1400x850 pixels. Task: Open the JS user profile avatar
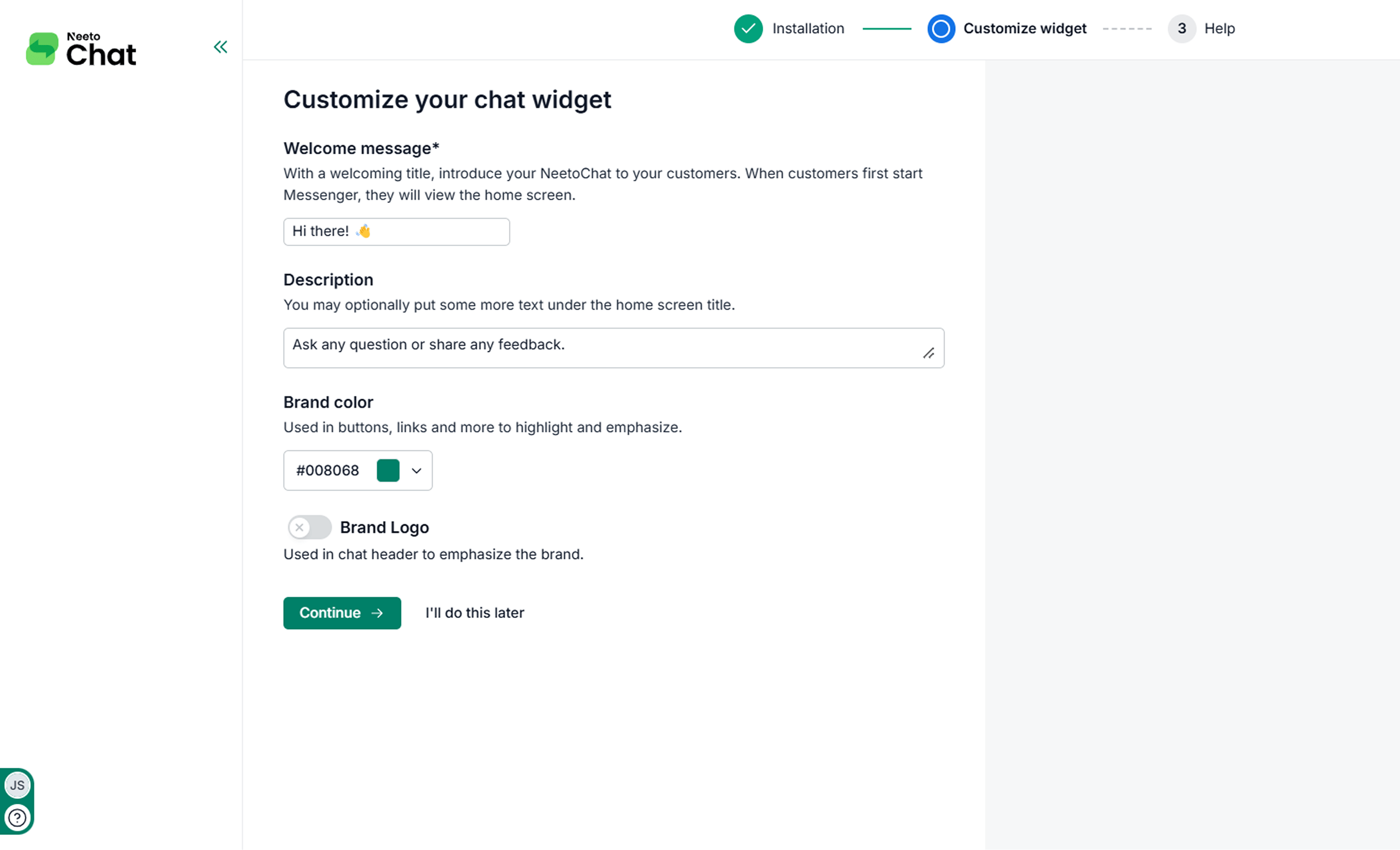tap(17, 785)
